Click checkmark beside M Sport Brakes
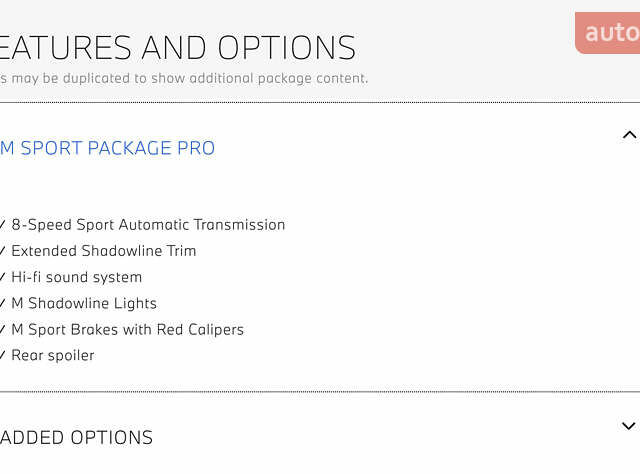 [2, 329]
